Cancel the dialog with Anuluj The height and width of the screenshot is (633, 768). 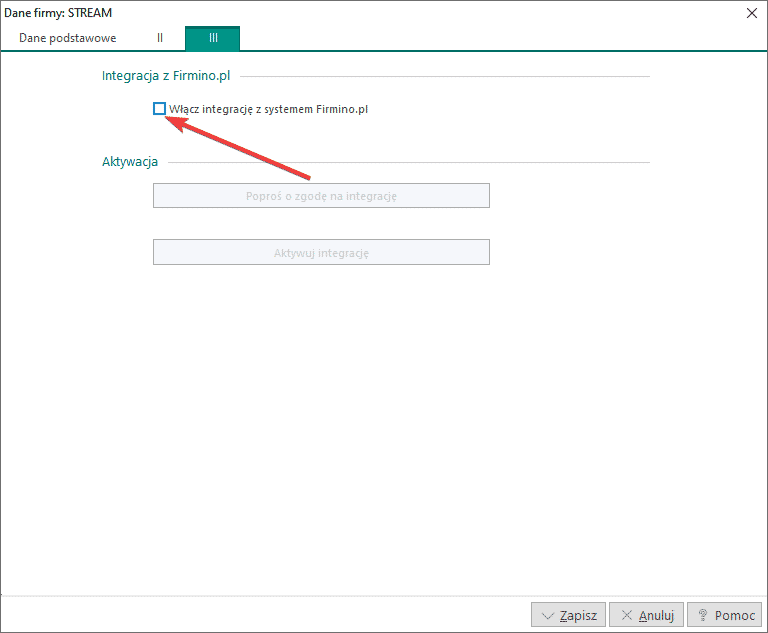pos(646,615)
